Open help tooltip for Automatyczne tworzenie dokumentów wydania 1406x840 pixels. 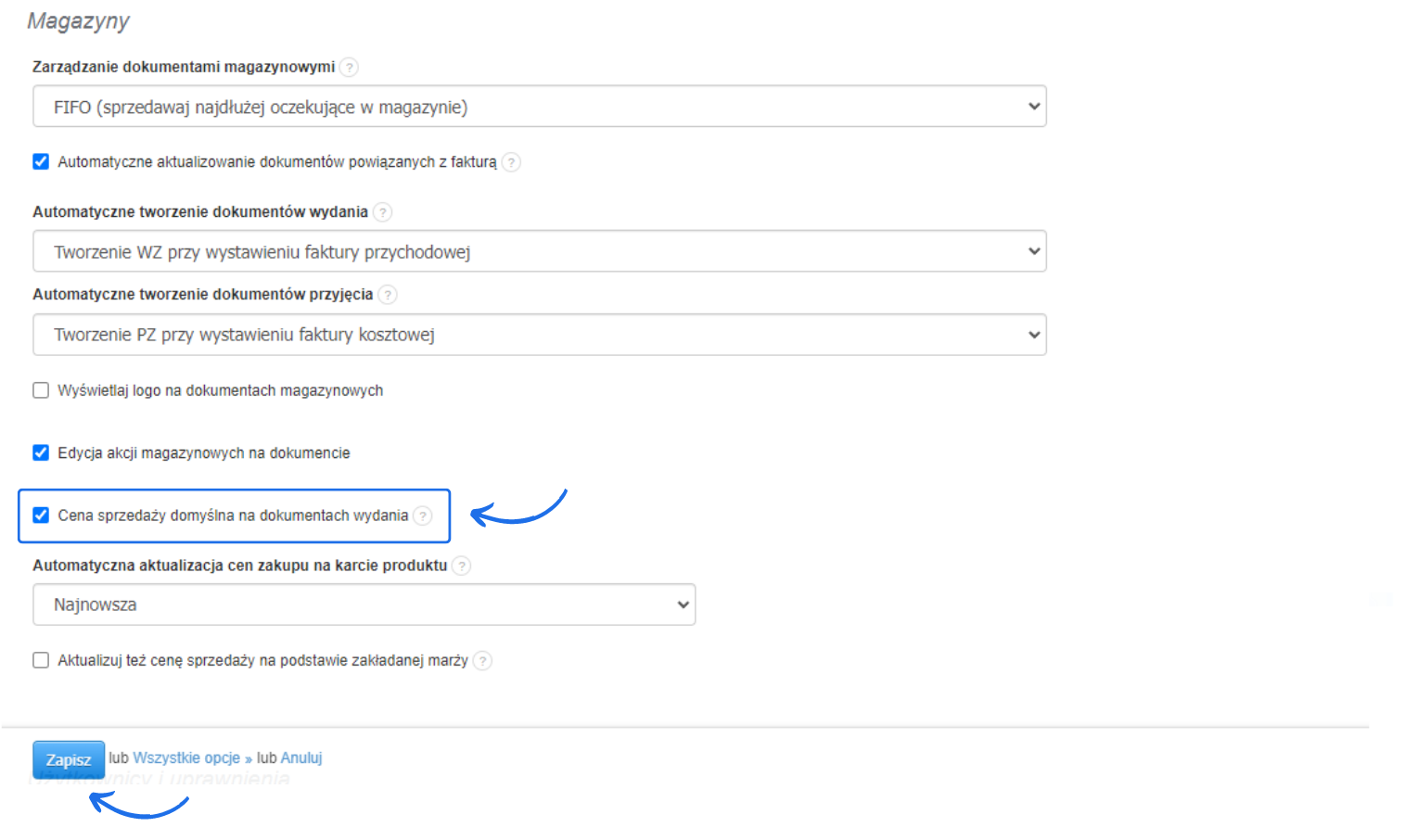click(382, 212)
